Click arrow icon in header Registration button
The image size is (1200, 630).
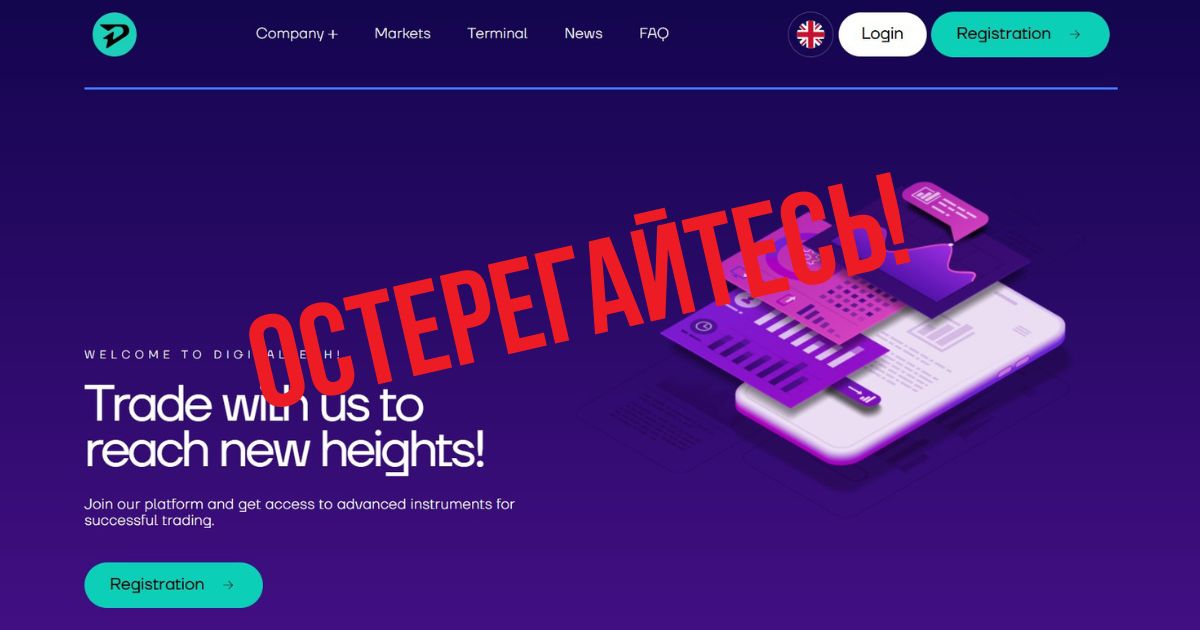coord(1075,34)
